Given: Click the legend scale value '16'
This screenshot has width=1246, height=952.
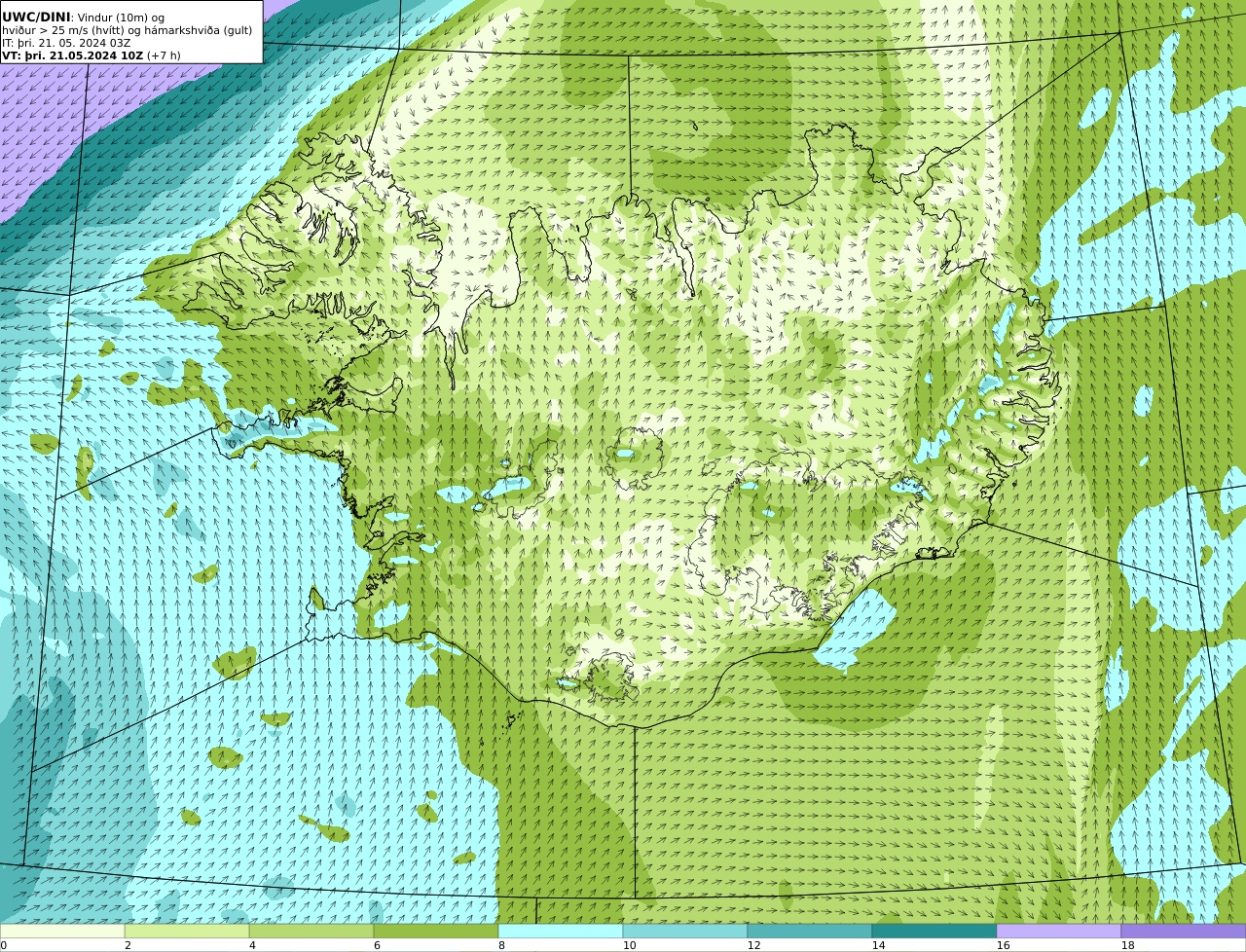Looking at the screenshot, I should [x=1004, y=945].
